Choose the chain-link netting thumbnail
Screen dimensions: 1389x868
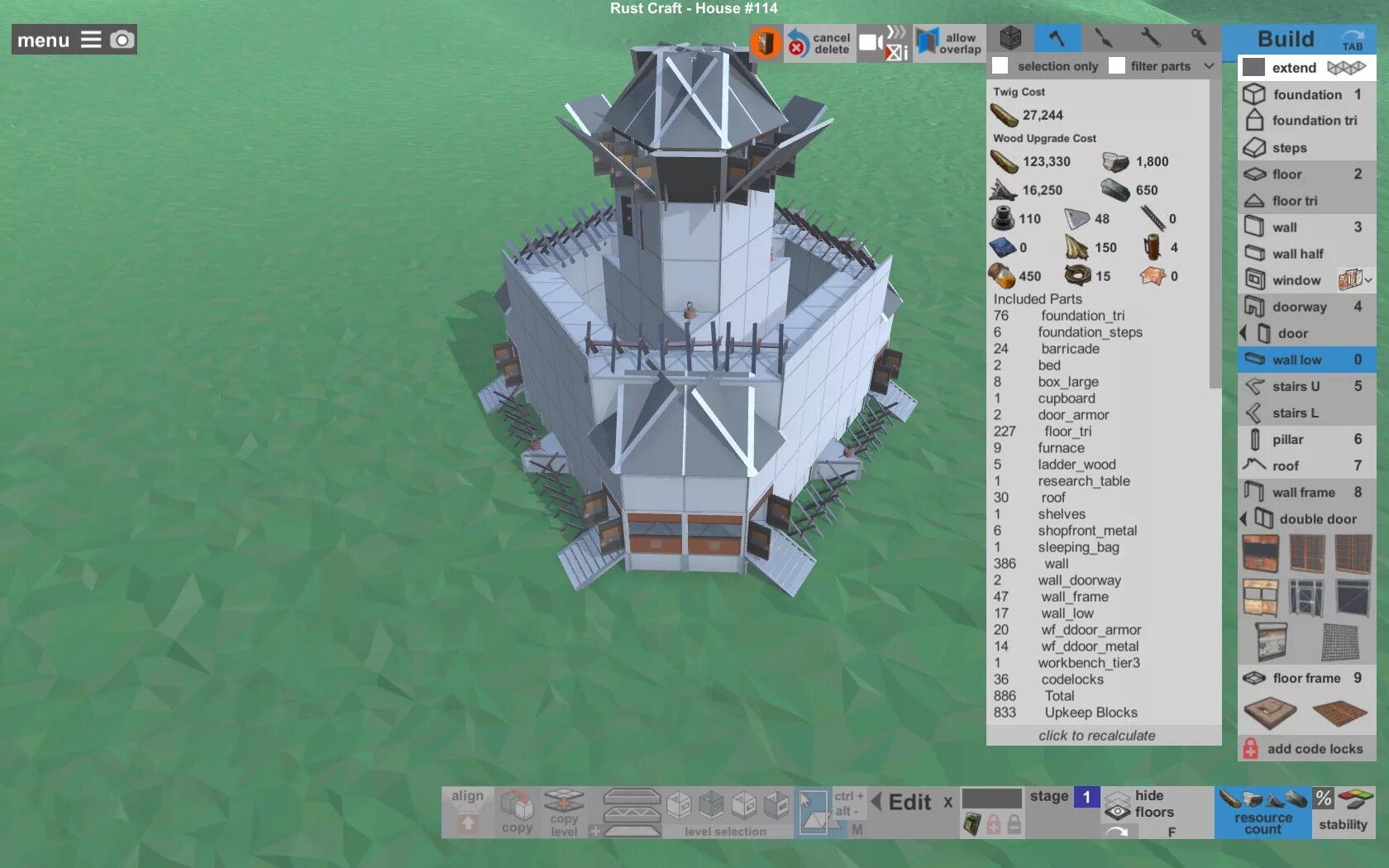click(x=1339, y=641)
